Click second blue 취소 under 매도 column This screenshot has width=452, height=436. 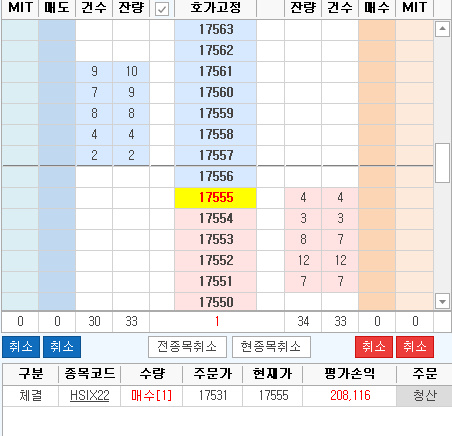pos(62,347)
